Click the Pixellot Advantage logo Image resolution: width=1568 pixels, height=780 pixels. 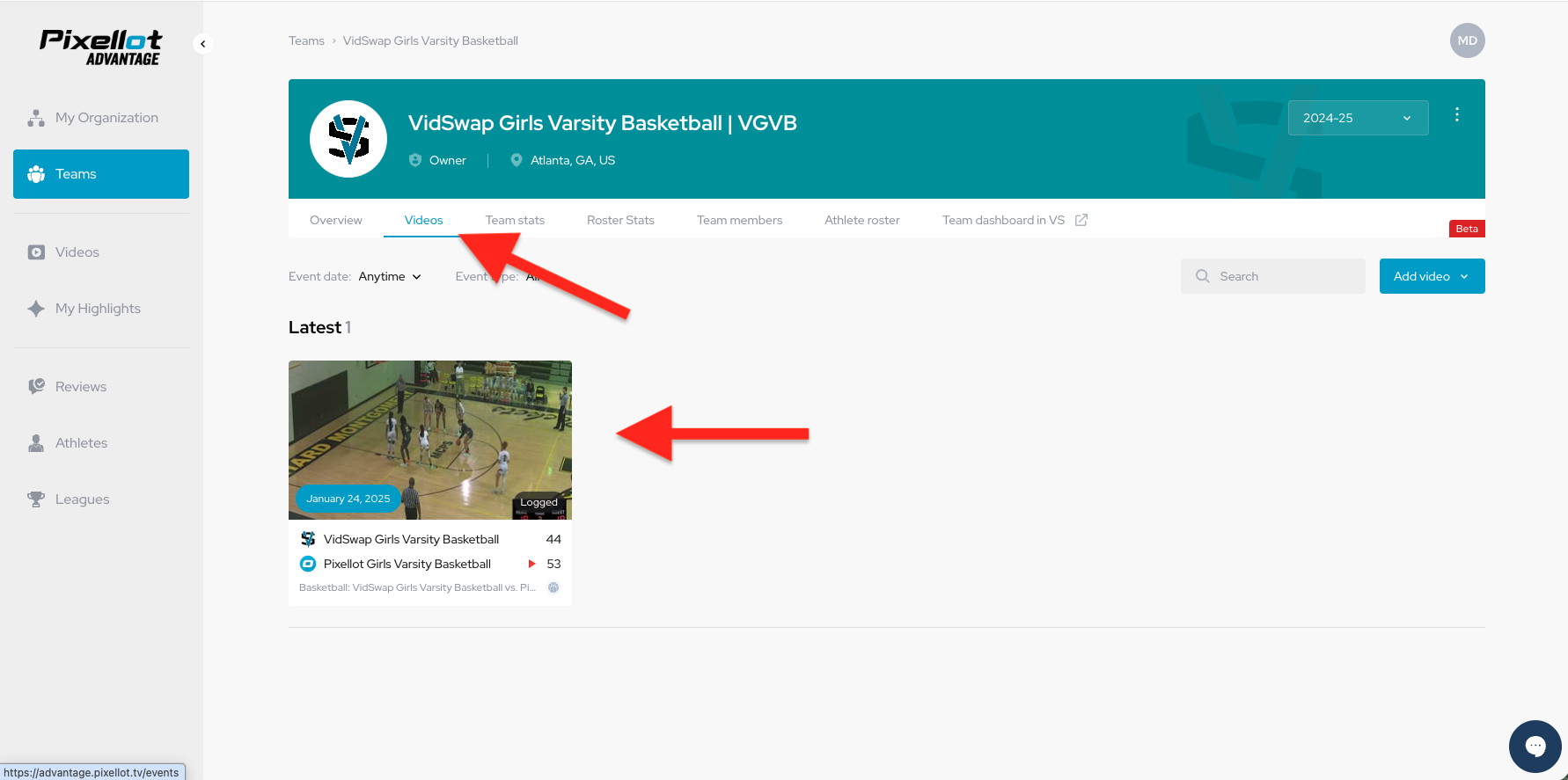click(100, 47)
